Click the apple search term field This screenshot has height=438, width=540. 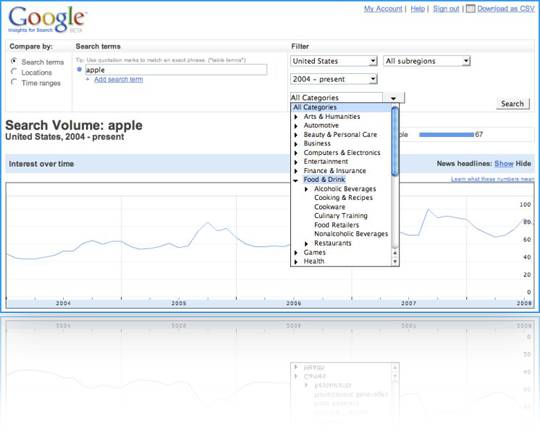(176, 70)
